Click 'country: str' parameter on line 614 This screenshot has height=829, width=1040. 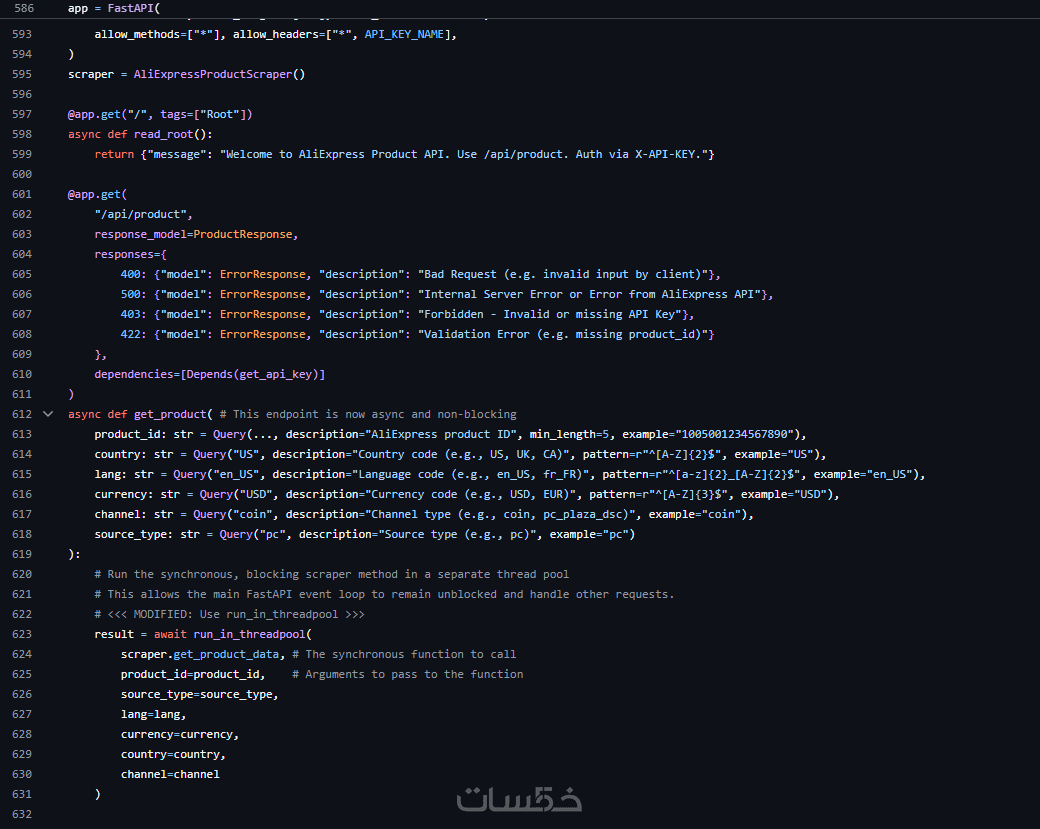click(133, 454)
